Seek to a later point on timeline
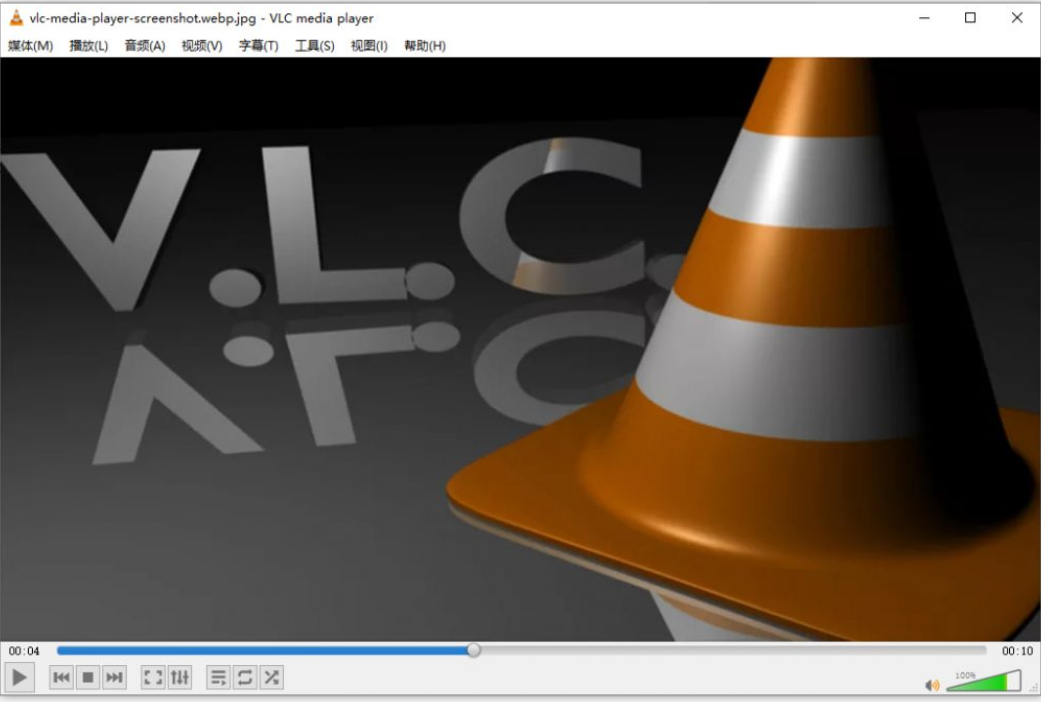Viewport: 1041px width, 702px height. [730, 650]
